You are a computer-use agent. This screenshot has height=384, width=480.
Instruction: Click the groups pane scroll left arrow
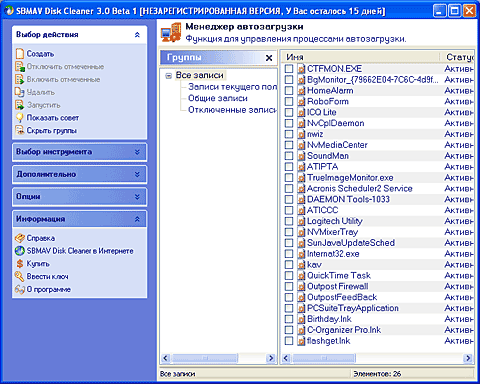click(x=166, y=358)
